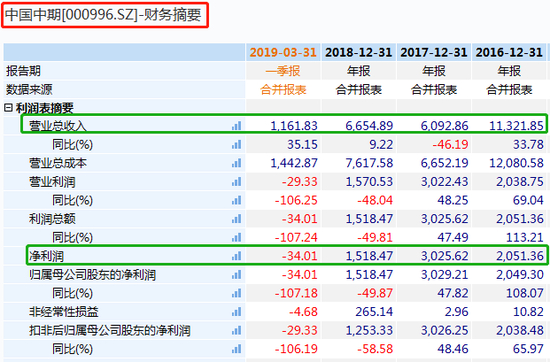The image size is (550, 362).
Task: Click operating profit value 1,570.53
Action: pos(369,182)
